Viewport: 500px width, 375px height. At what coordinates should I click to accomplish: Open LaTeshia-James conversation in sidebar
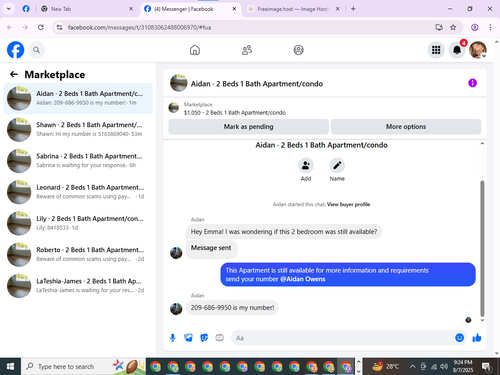78,286
